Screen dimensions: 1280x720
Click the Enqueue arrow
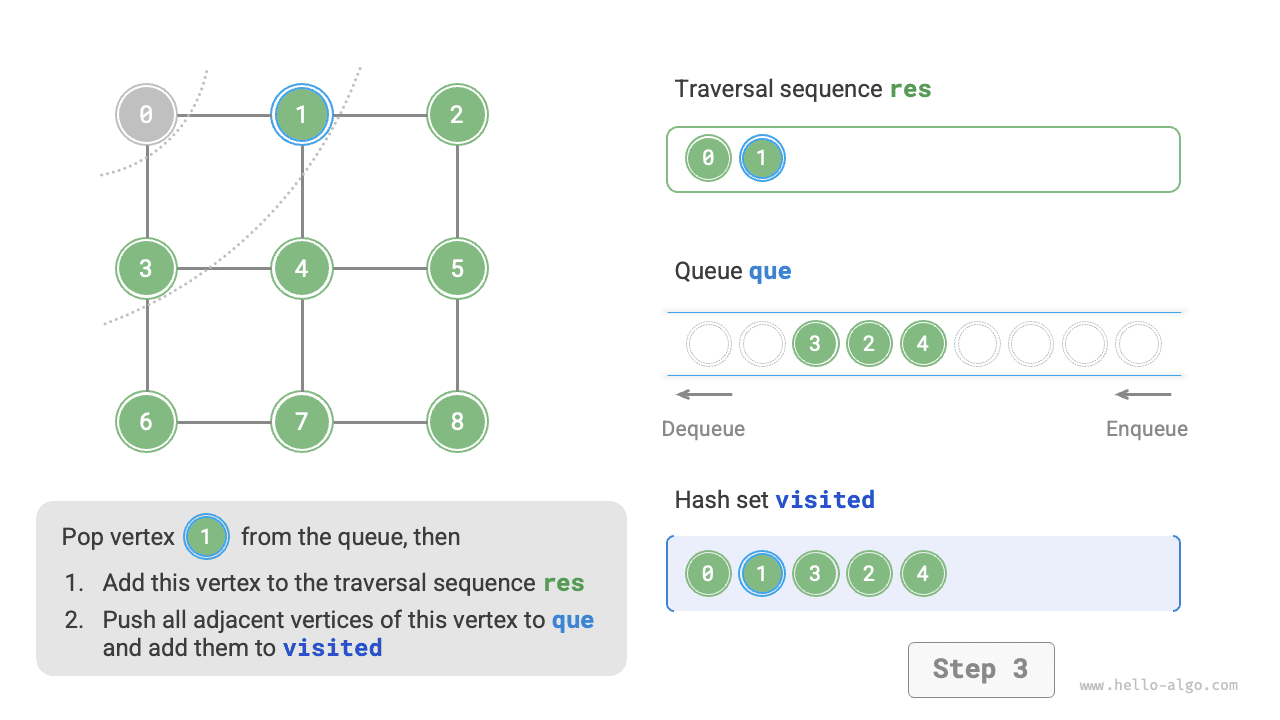pyautogui.click(x=1143, y=394)
